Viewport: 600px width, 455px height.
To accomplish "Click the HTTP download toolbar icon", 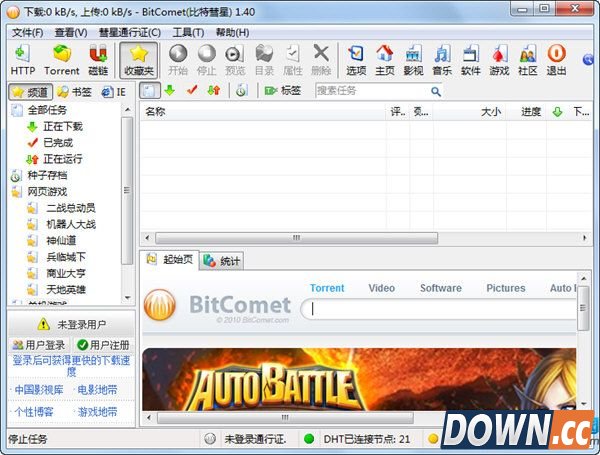I will pyautogui.click(x=22, y=59).
